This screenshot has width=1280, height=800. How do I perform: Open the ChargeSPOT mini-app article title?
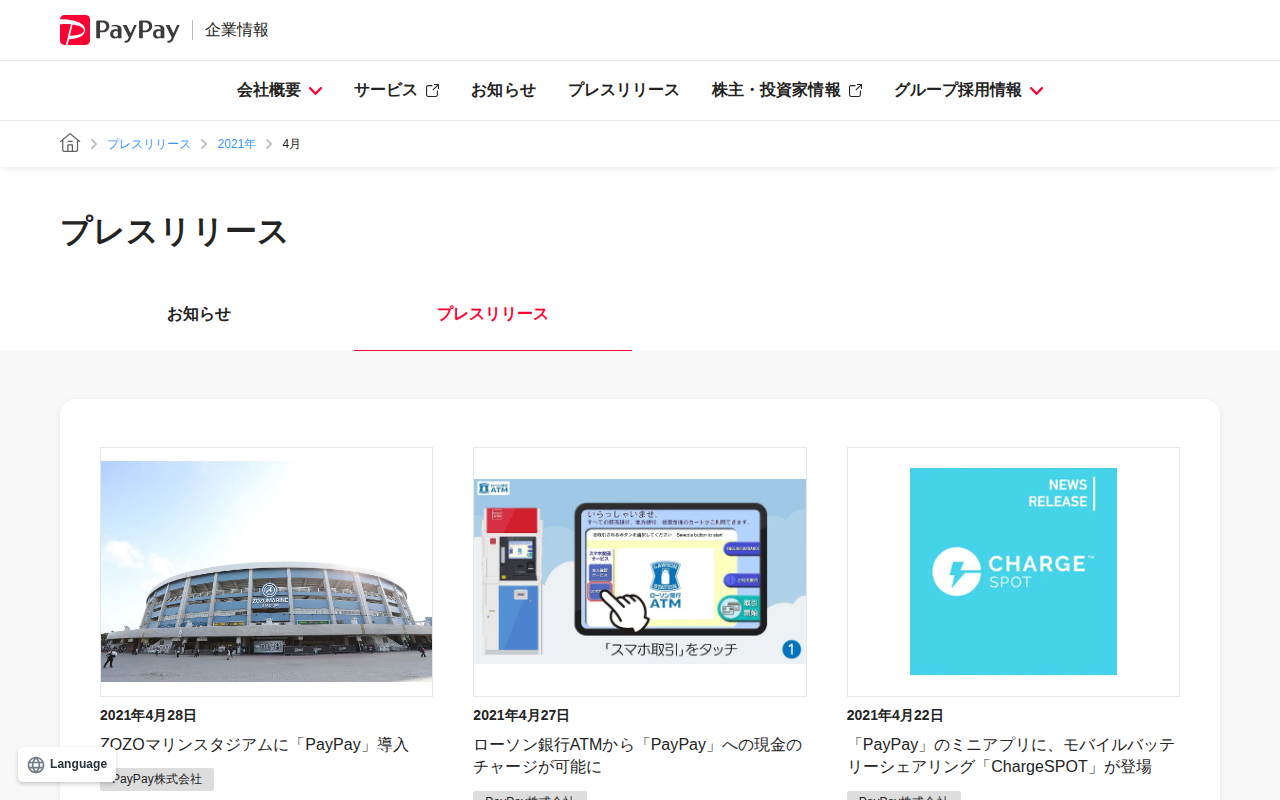(1011, 756)
